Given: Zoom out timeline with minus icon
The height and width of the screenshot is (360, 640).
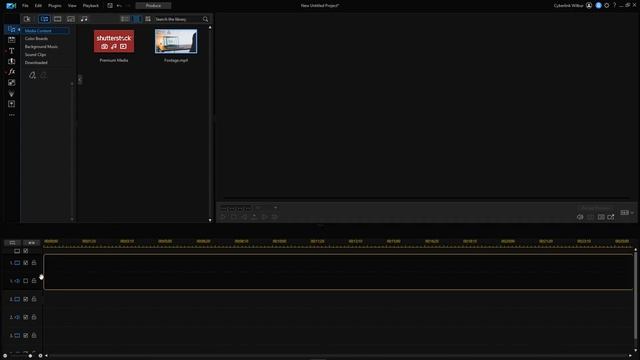Looking at the screenshot, I should point(4,356).
